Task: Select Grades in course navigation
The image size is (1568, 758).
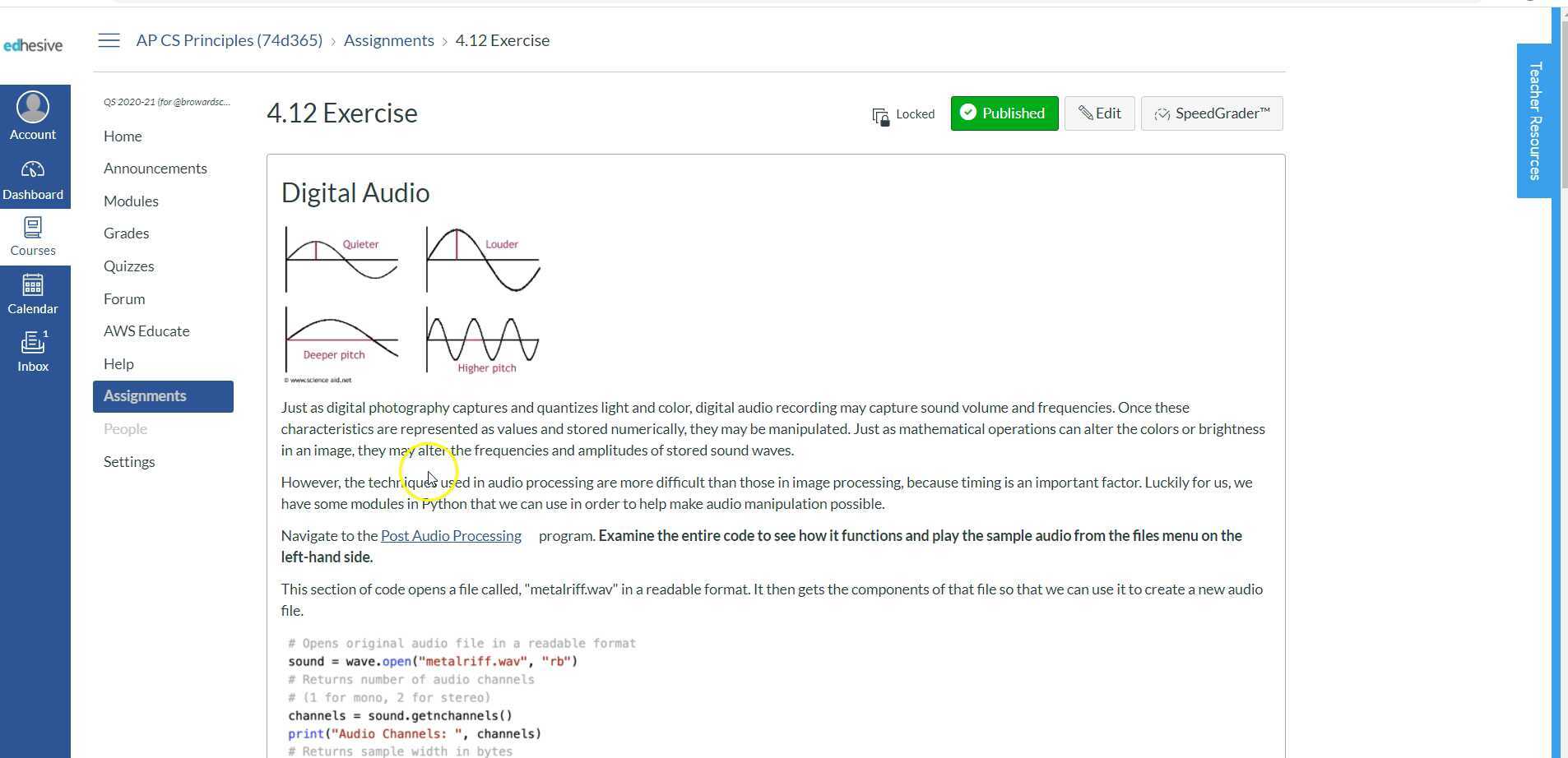Action: pos(126,233)
